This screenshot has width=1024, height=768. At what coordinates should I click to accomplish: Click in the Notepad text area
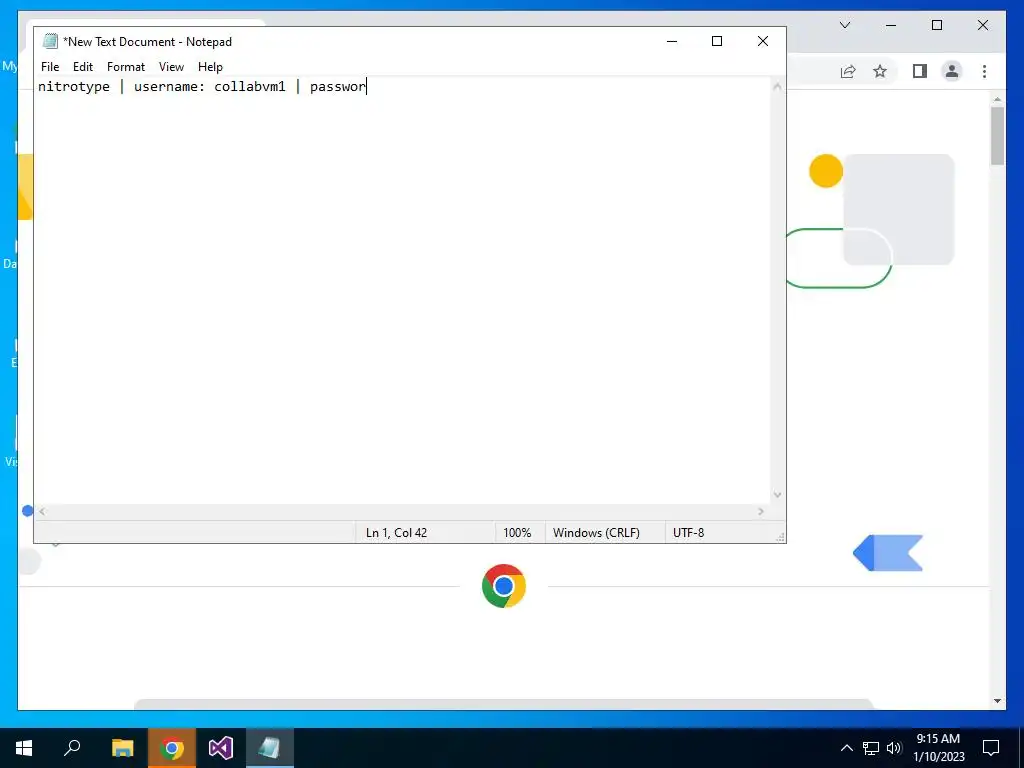pyautogui.click(x=402, y=291)
